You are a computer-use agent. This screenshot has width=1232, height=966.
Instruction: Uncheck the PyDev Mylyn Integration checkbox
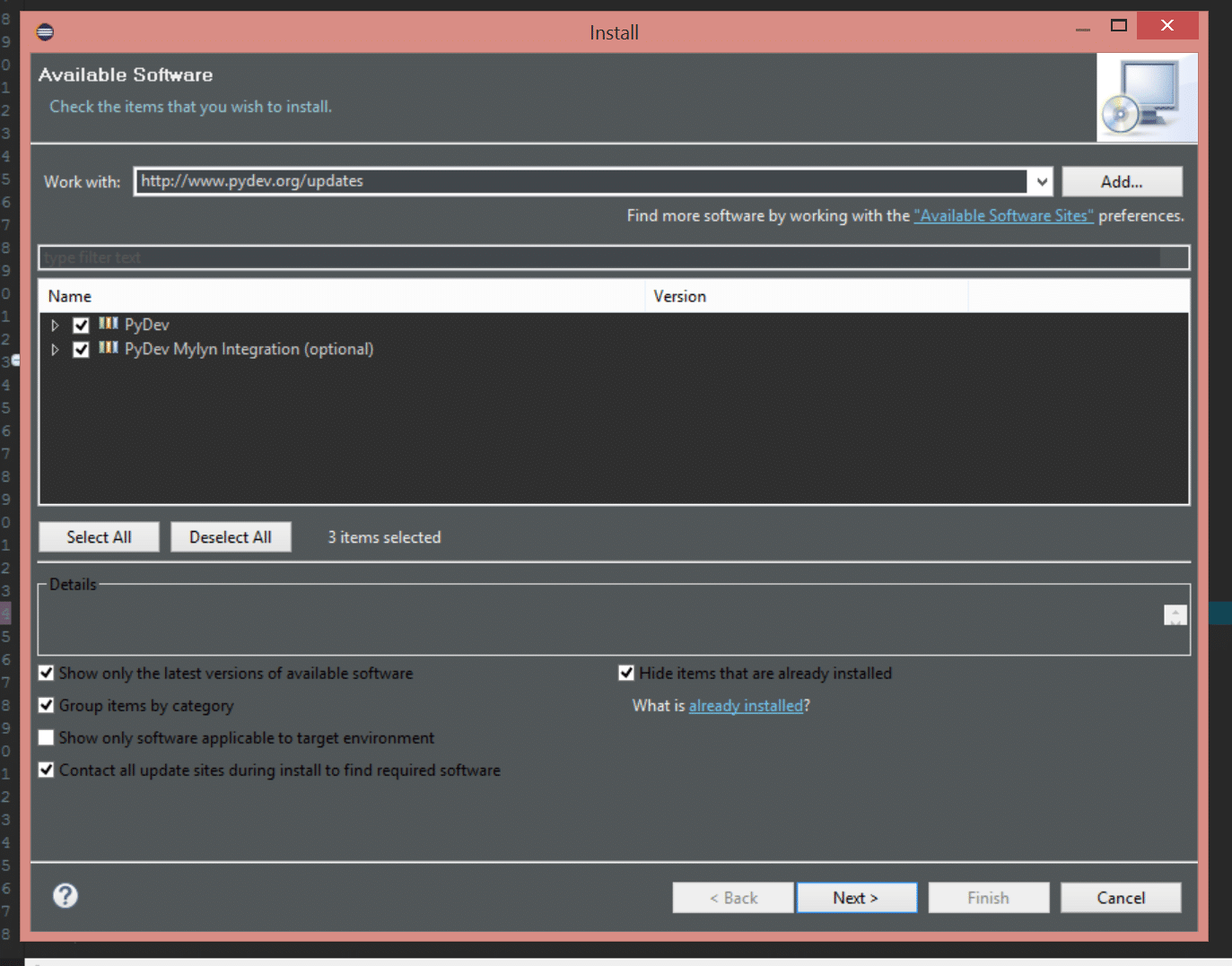(81, 349)
